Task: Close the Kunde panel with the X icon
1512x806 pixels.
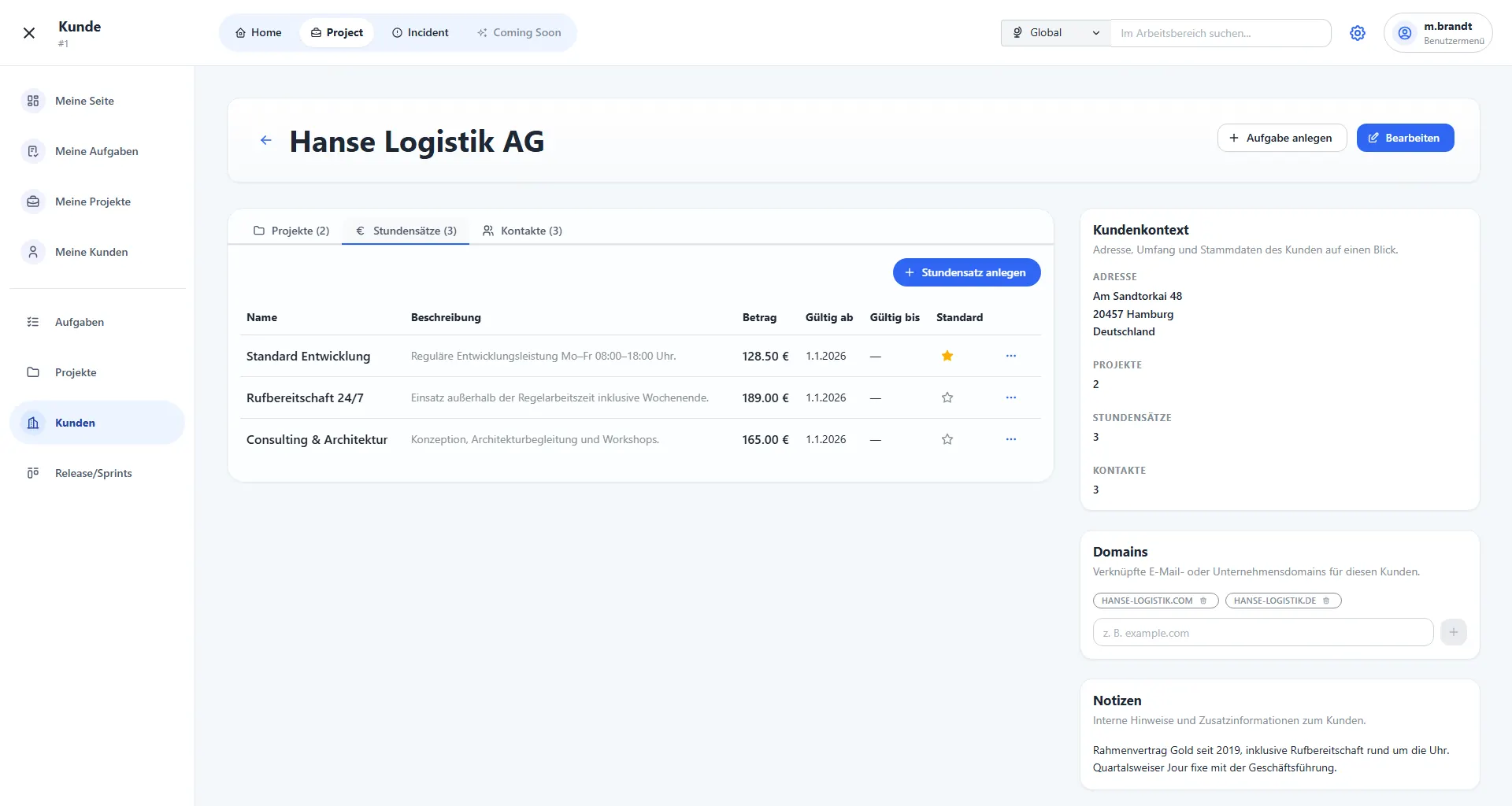Action: pyautogui.click(x=29, y=33)
